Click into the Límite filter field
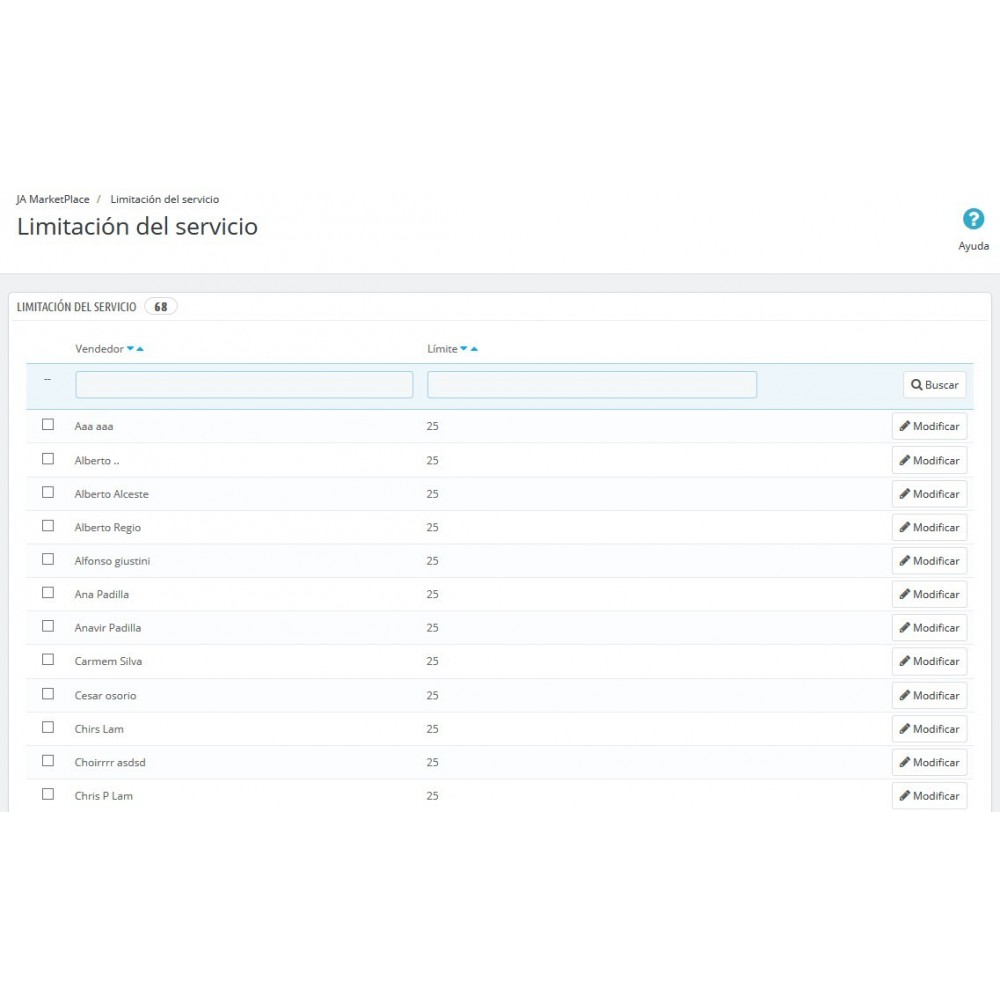 (x=591, y=385)
